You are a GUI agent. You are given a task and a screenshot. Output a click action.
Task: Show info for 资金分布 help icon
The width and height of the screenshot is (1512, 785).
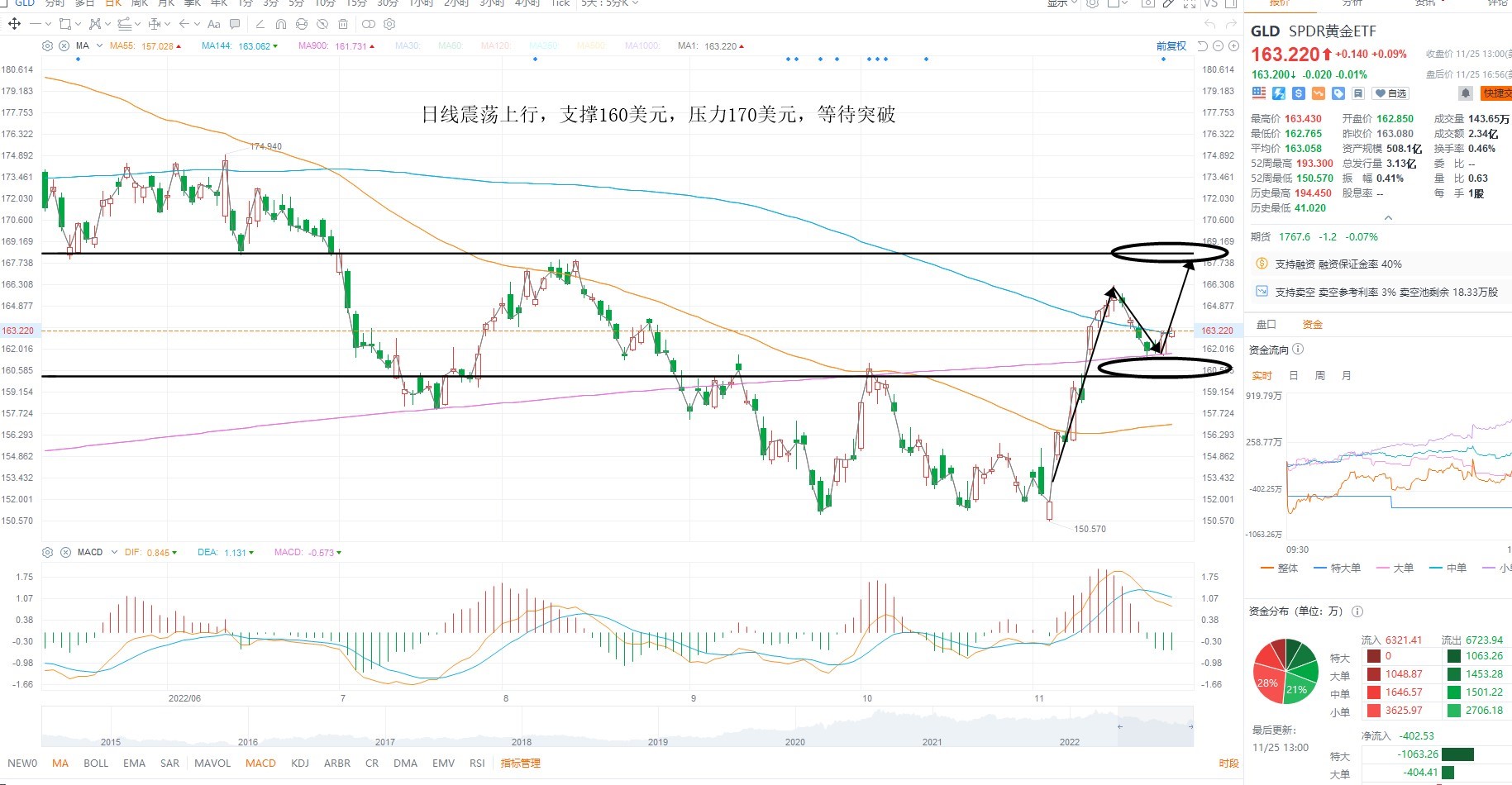pyautogui.click(x=1357, y=611)
